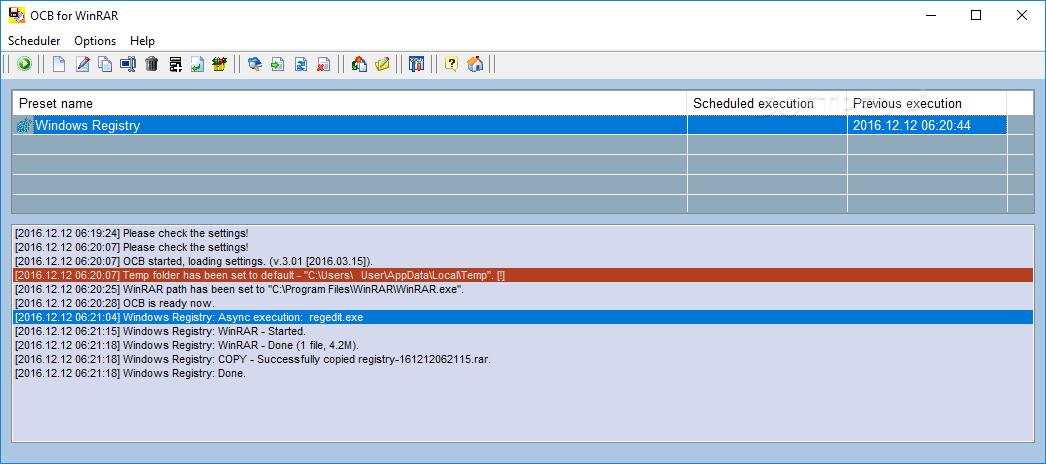
Task: Click the blue refresh page icon
Action: (x=301, y=64)
